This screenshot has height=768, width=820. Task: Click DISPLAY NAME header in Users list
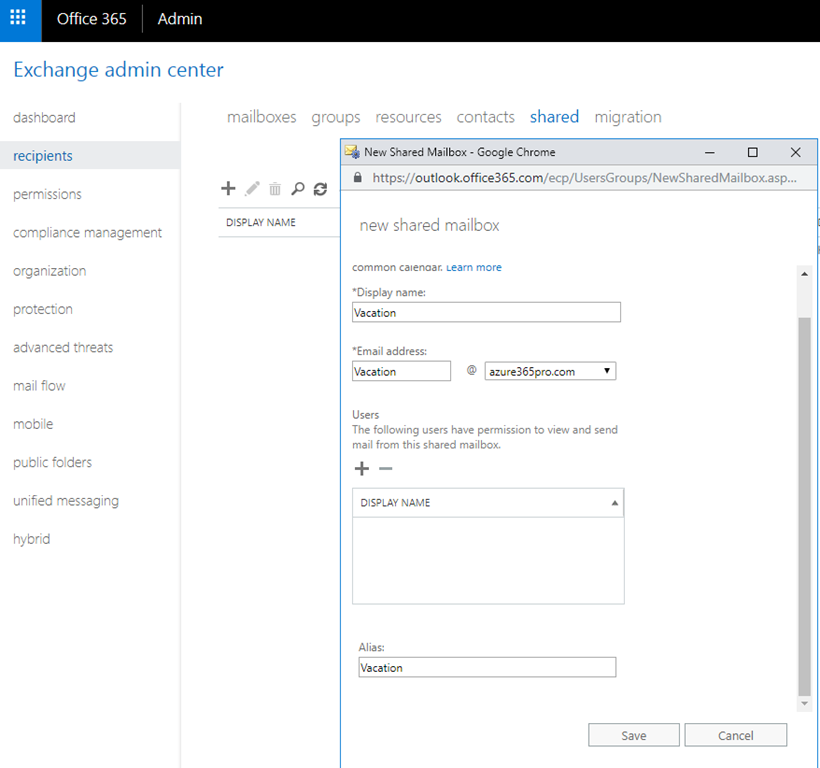395,503
